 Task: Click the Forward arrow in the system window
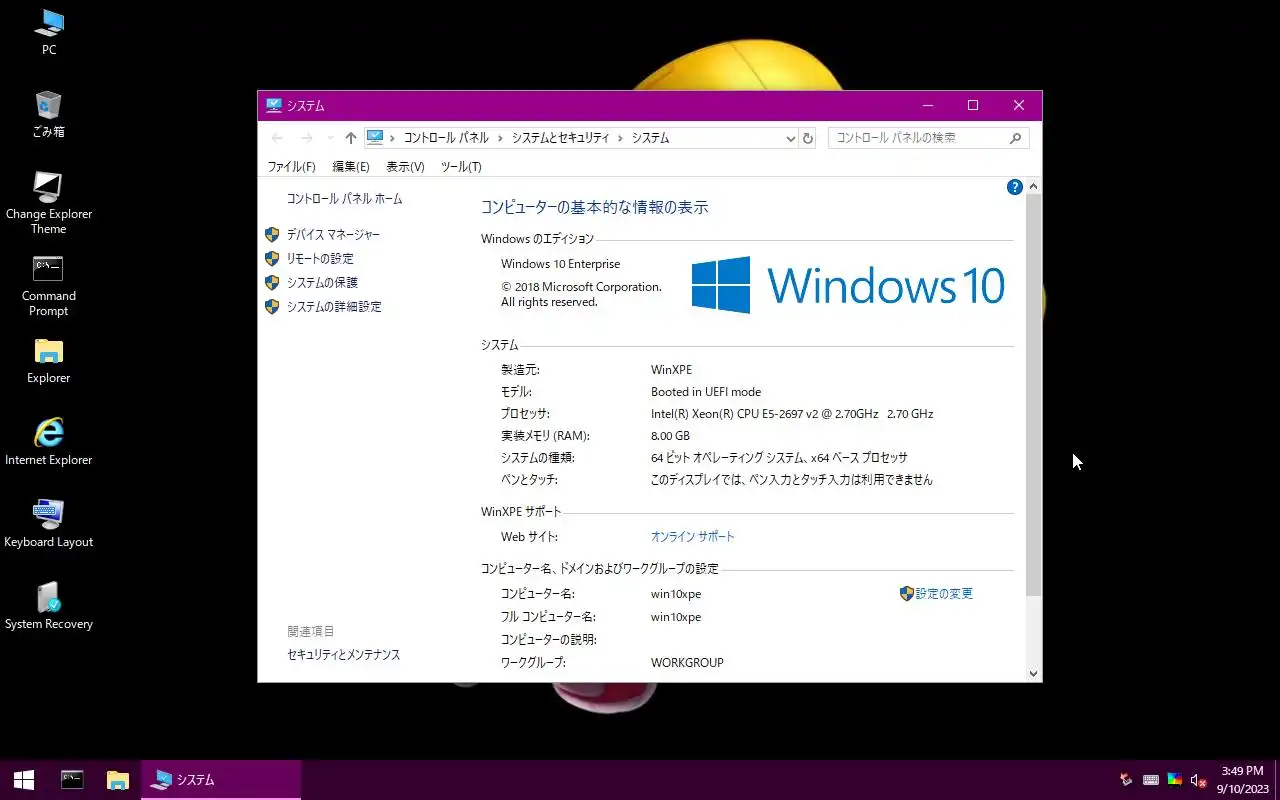tap(307, 138)
